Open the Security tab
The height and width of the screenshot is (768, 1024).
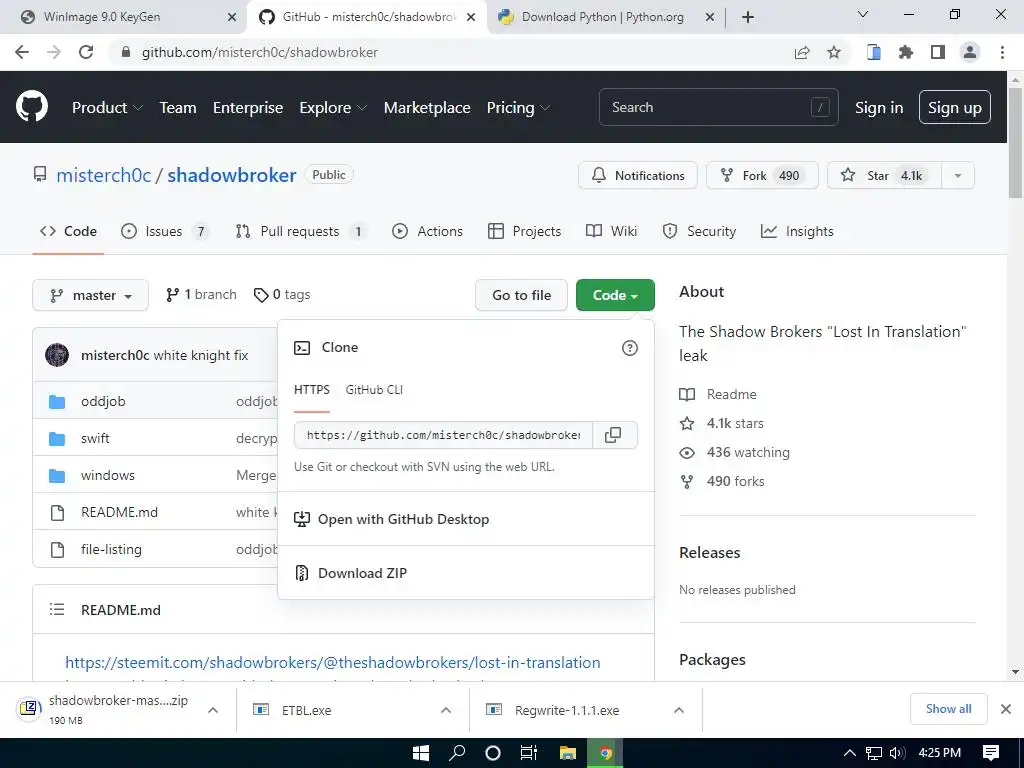[x=699, y=231]
